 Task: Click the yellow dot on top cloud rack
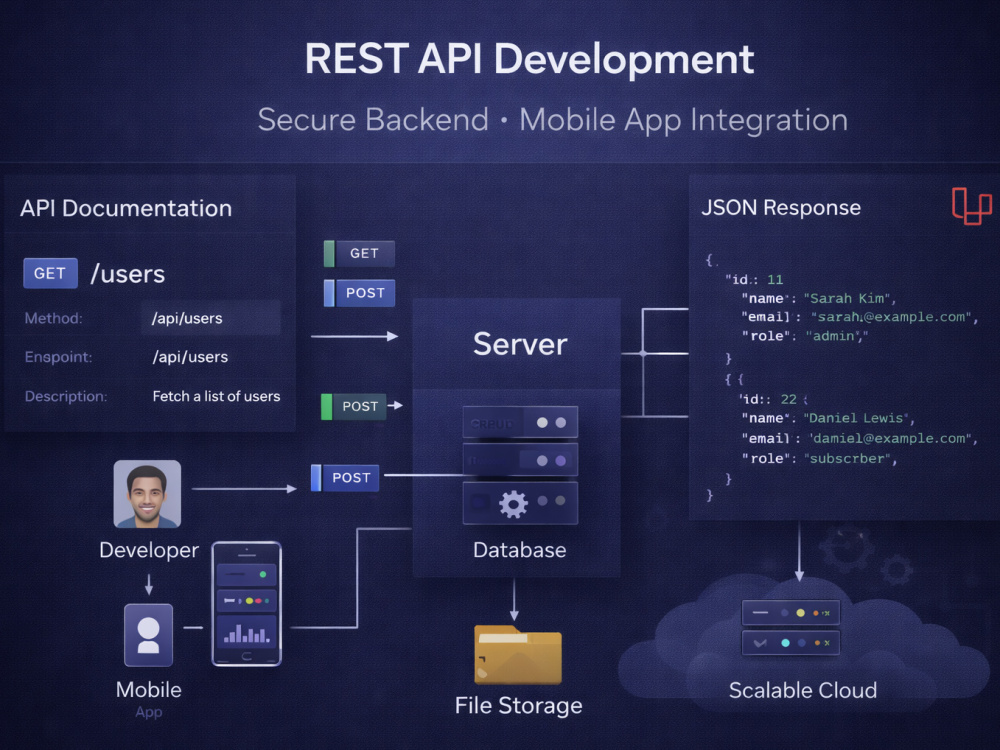[x=800, y=613]
